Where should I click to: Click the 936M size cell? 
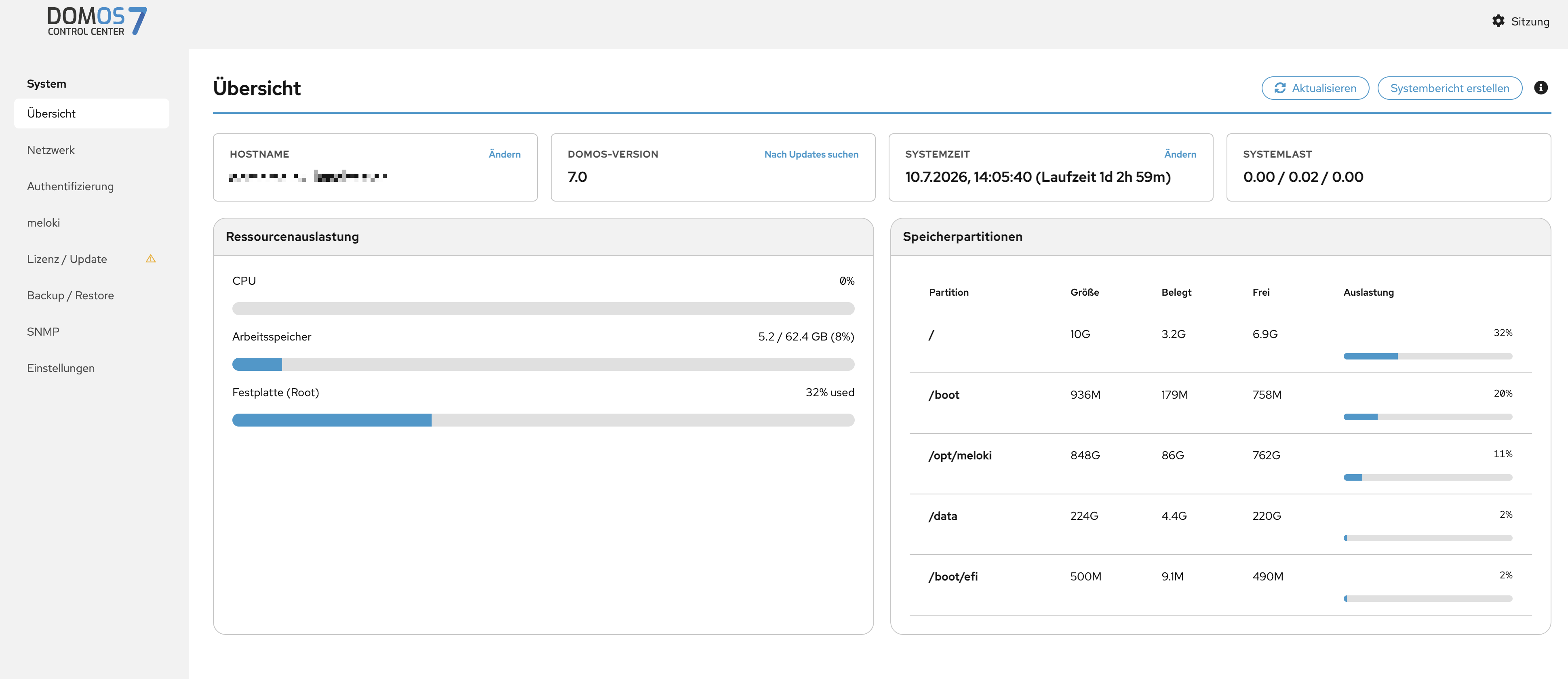coord(1085,395)
